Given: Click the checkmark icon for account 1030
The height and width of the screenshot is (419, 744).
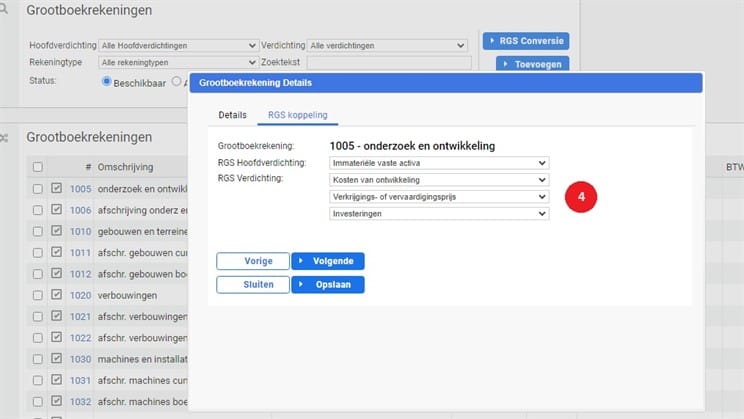Looking at the screenshot, I should tap(56, 358).
